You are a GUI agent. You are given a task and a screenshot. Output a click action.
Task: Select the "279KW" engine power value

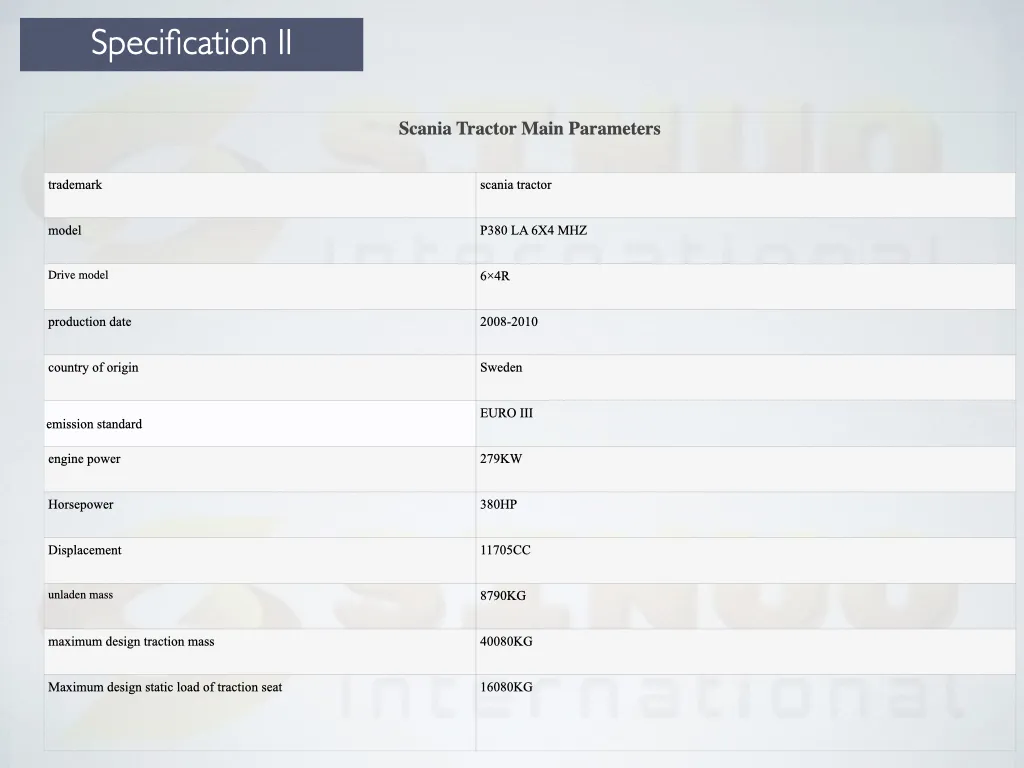pos(501,460)
